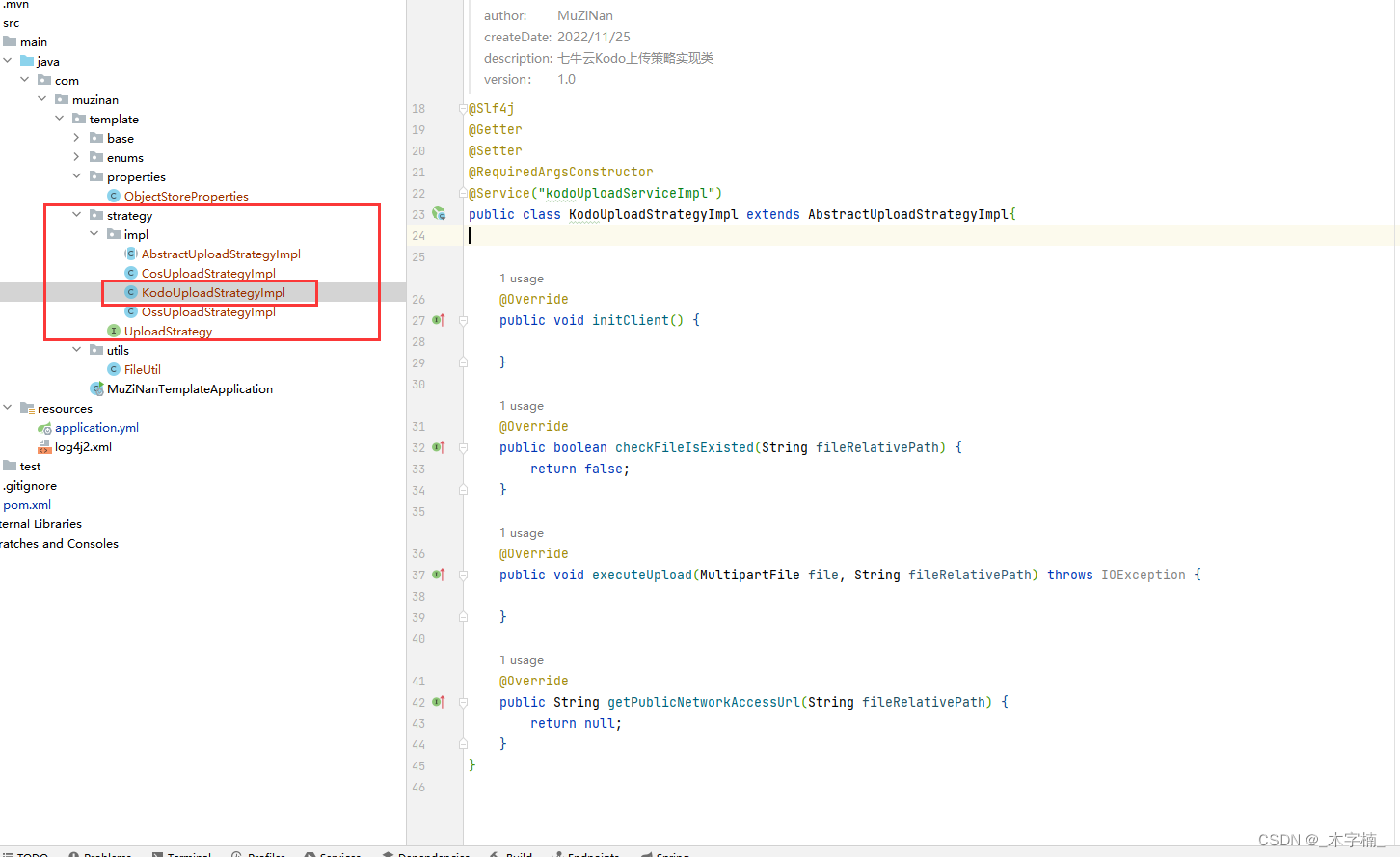Select CosUploadStrategyImpl in the project tree
Image resolution: width=1400 pixels, height=857 pixels.
pos(208,273)
